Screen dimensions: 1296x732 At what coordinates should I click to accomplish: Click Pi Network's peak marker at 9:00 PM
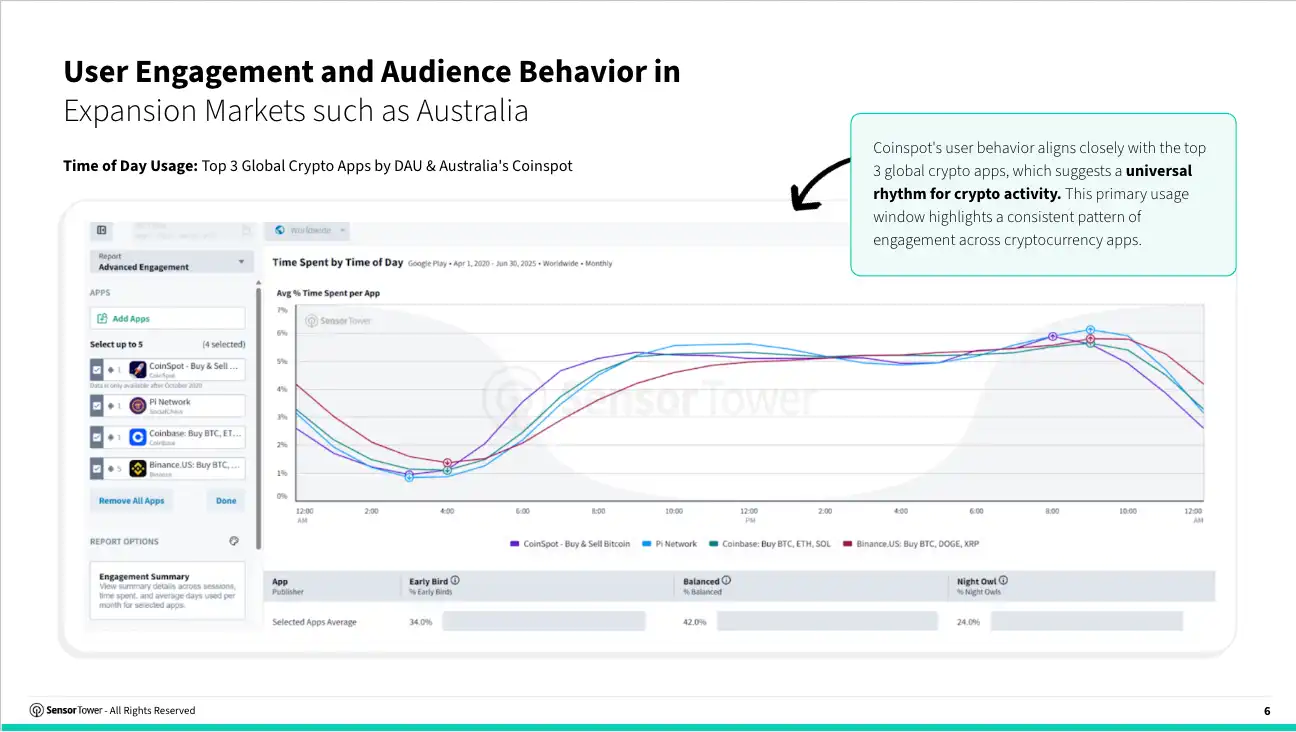(x=1090, y=330)
